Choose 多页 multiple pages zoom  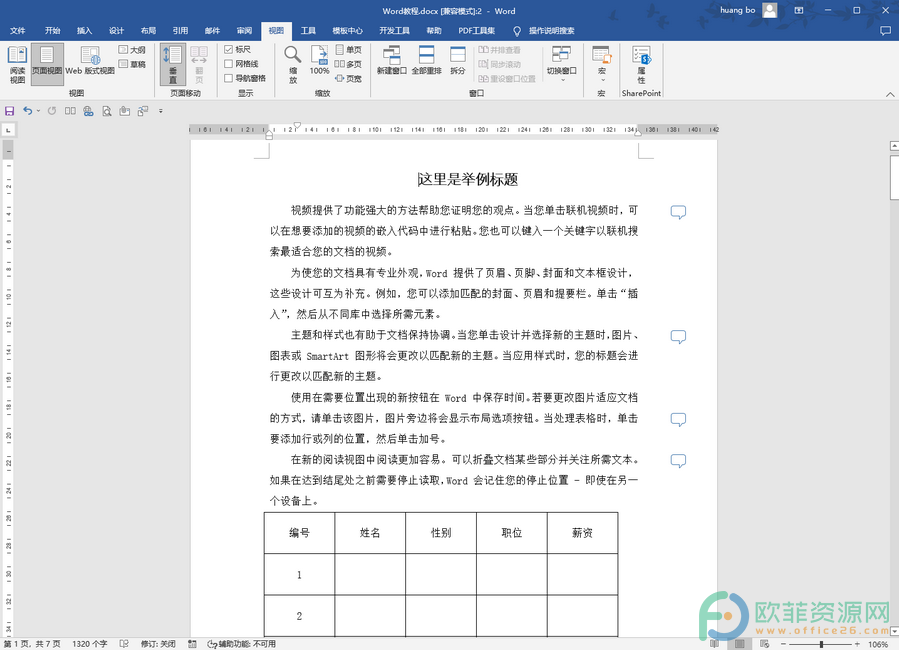(349, 64)
